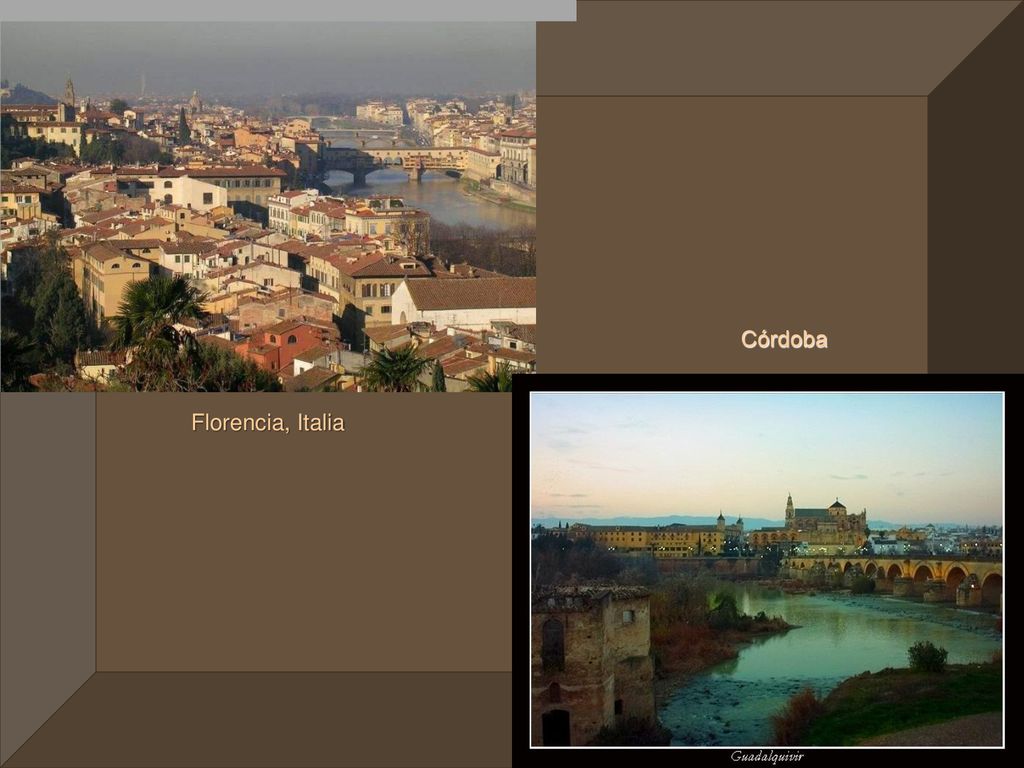1024x768 pixels.
Task: Click the Florence cityscape photo
Action: tap(268, 206)
